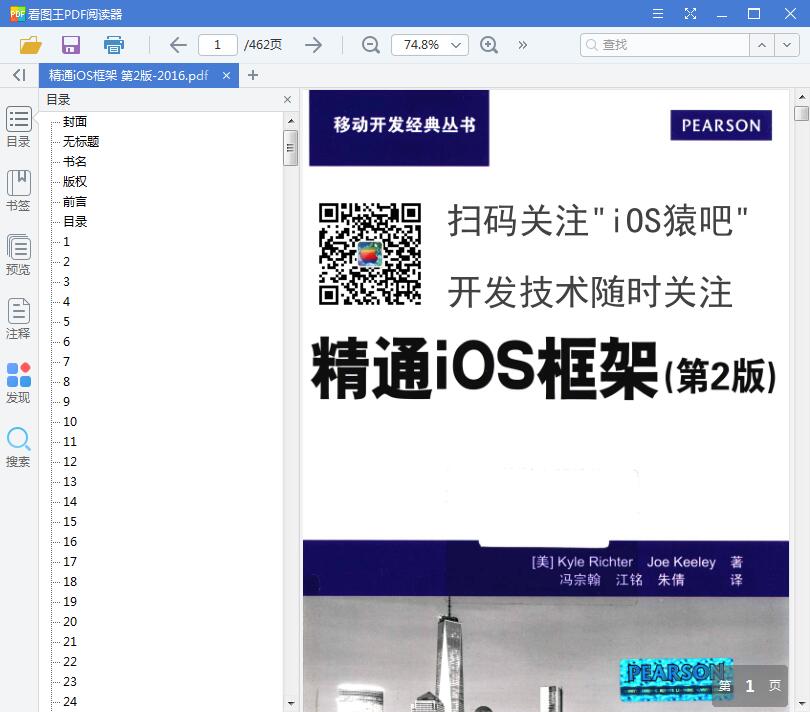This screenshot has height=712, width=810.
Task: Find next match with the down arrow
Action: pyautogui.click(x=787, y=45)
